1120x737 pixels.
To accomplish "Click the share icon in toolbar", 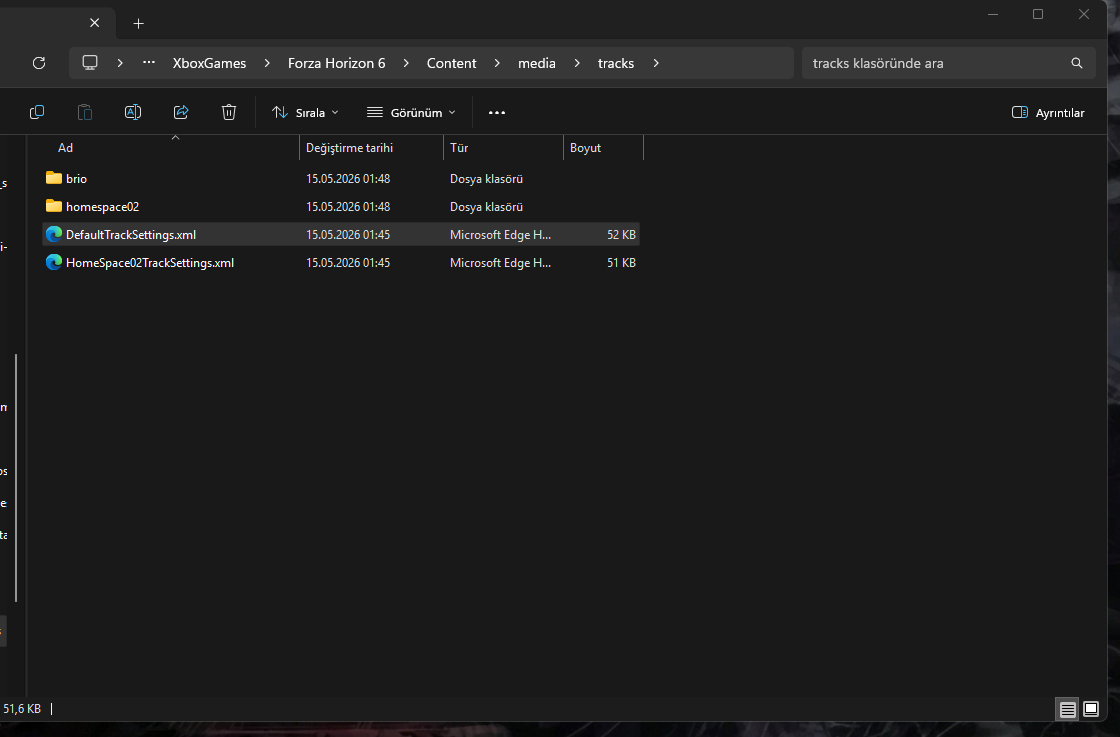I will click(181, 112).
